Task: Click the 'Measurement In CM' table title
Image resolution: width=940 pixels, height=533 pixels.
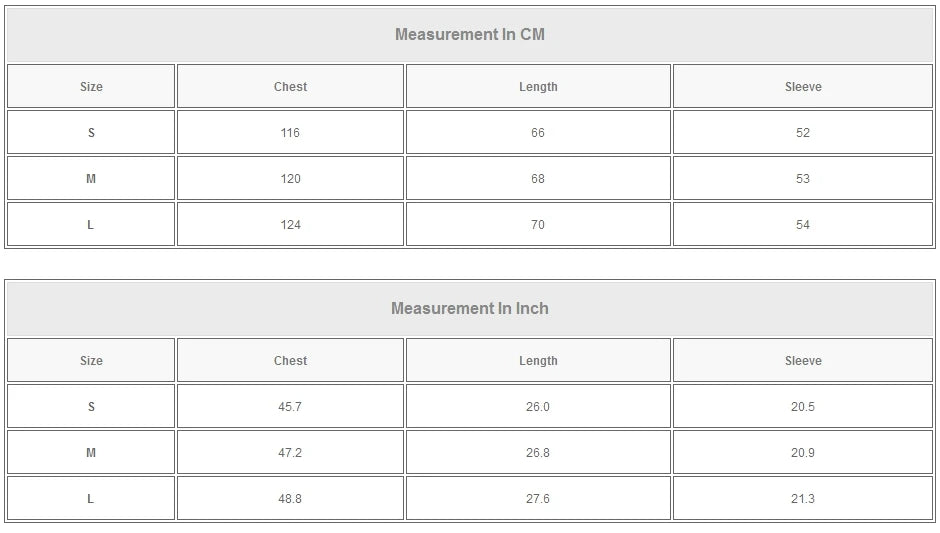Action: (469, 35)
